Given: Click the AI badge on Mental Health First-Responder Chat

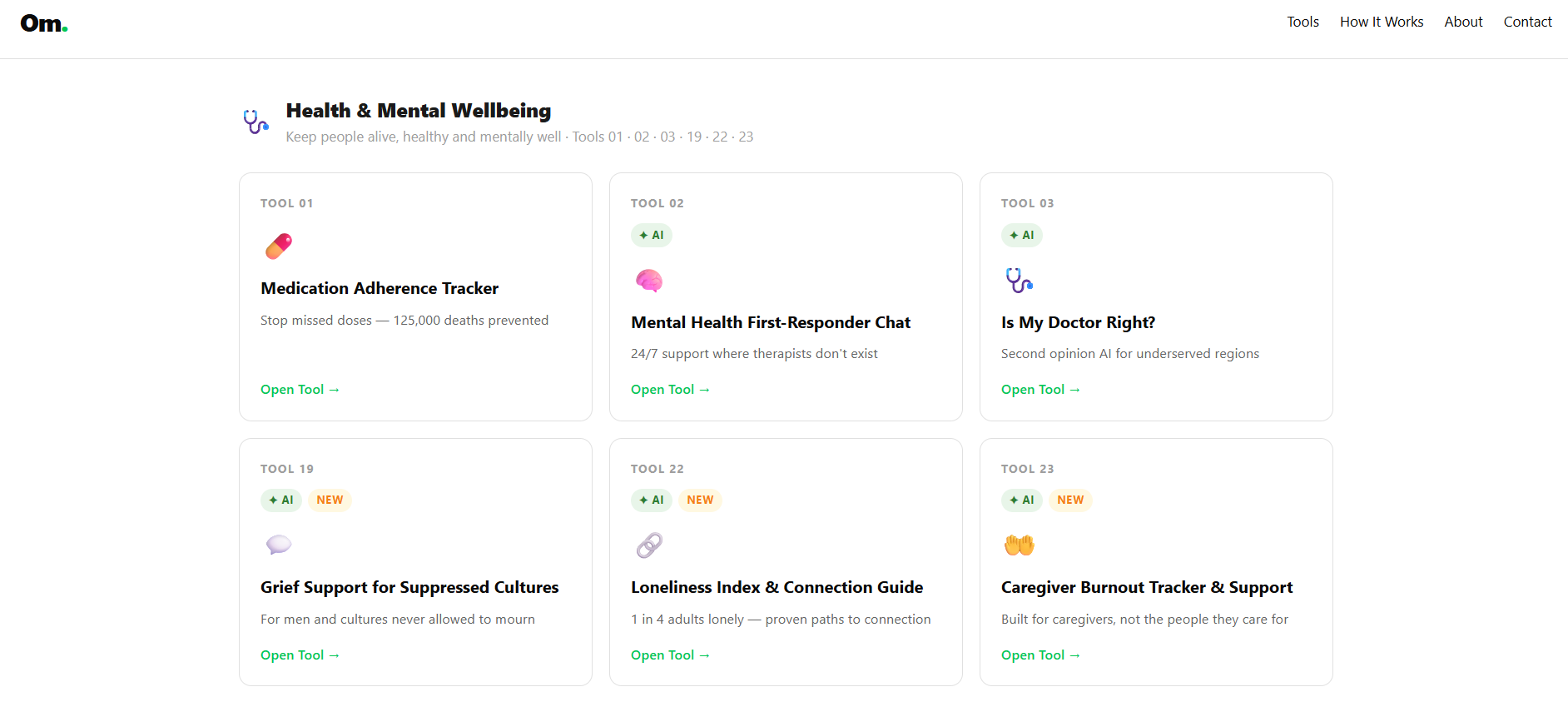Looking at the screenshot, I should pos(651,235).
